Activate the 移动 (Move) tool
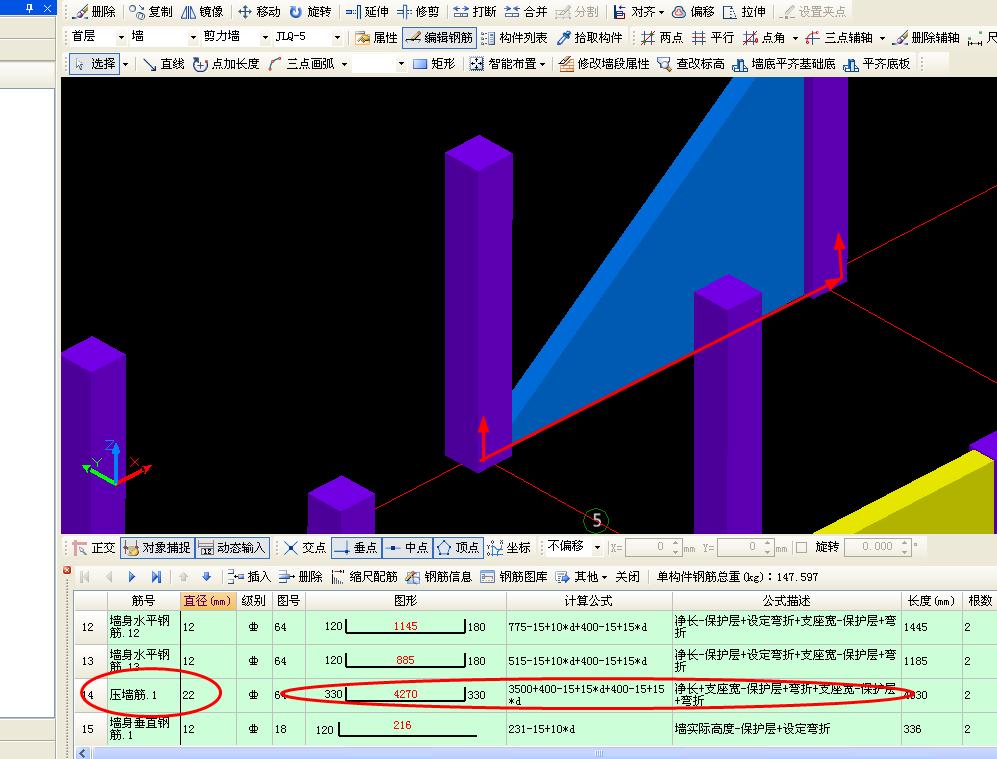This screenshot has width=997, height=759. [259, 11]
